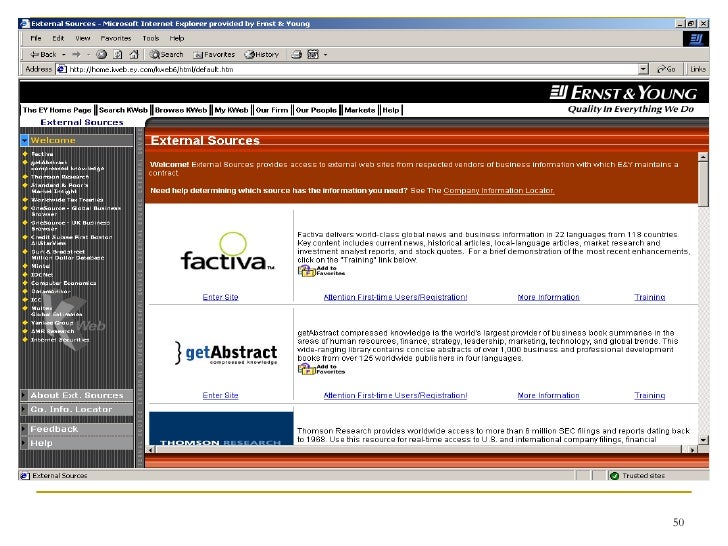Image resolution: width=728 pixels, height=546 pixels.
Task: Open Factiva First-time Users/Registration link
Action: (x=396, y=297)
